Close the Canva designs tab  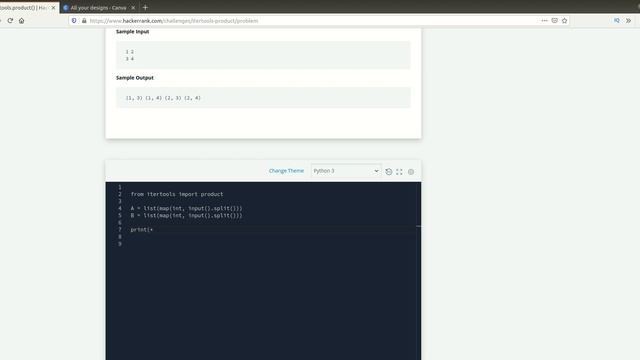pos(133,8)
